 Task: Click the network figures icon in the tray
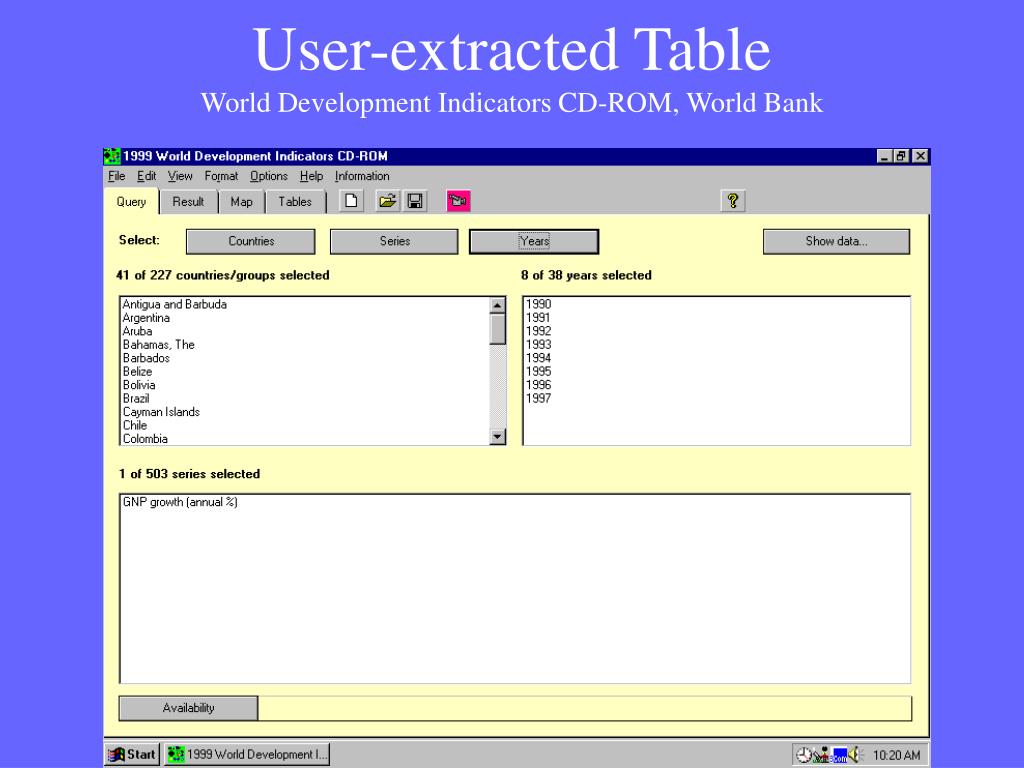pos(822,755)
